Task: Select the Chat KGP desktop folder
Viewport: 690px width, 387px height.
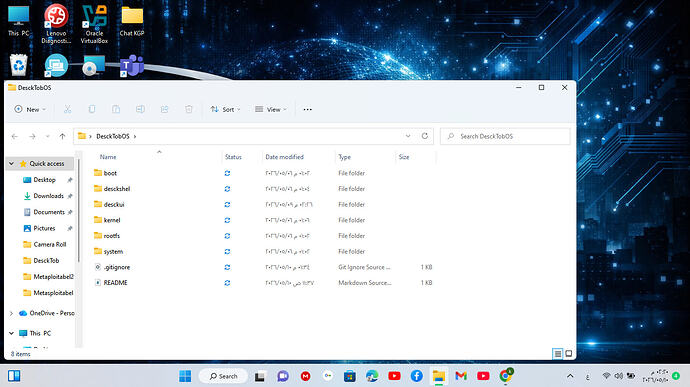Action: (x=132, y=21)
